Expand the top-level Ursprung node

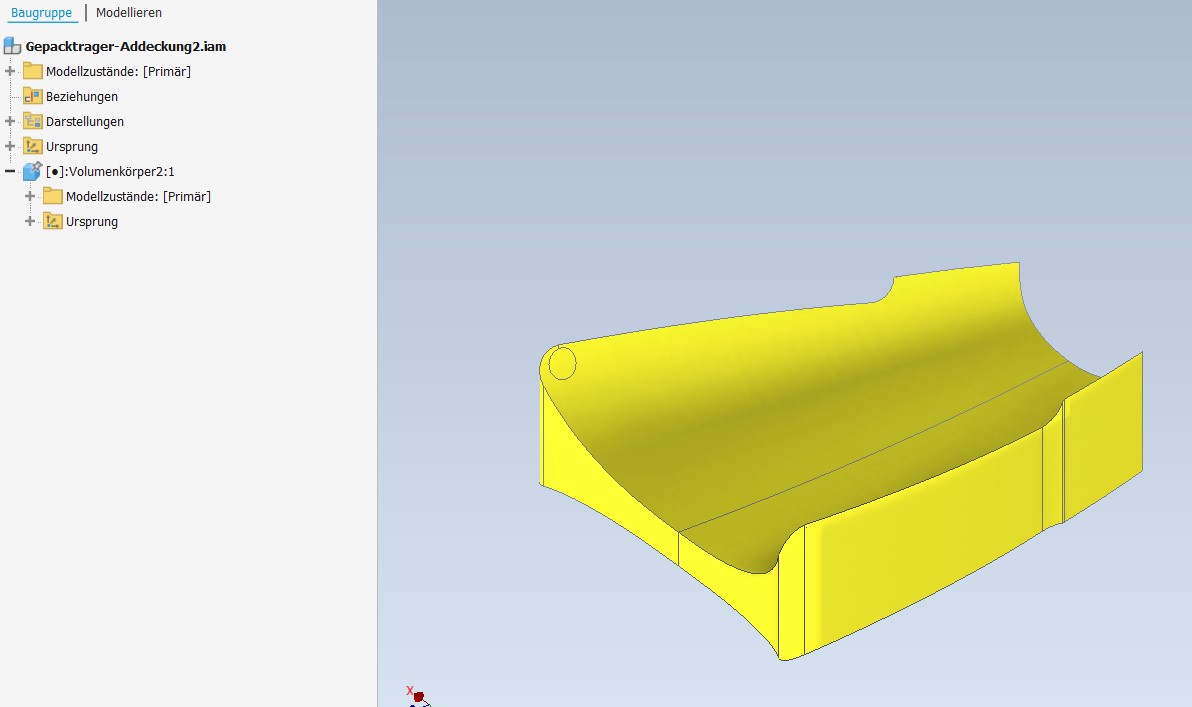coord(10,146)
